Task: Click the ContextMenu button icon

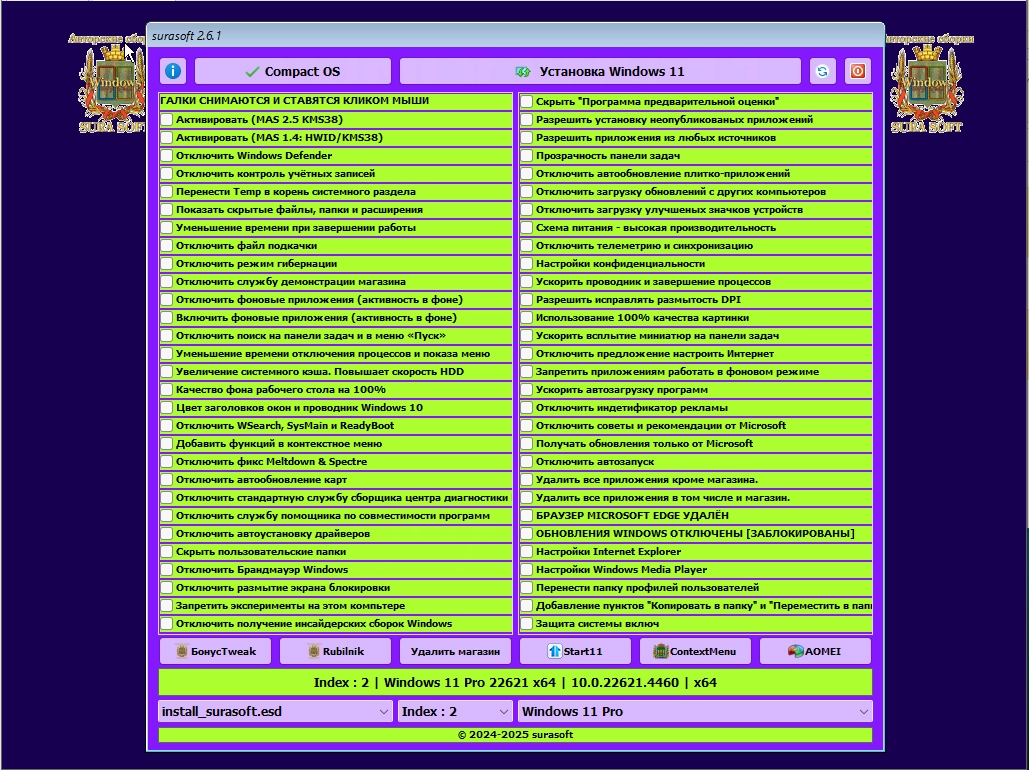Action: (x=660, y=651)
